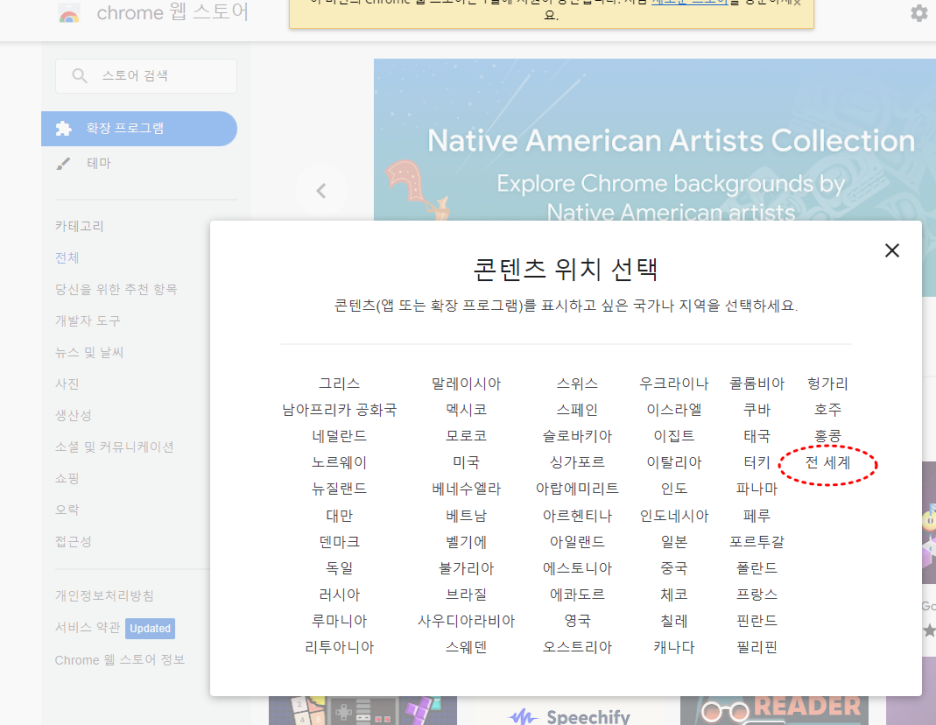Image resolution: width=936 pixels, height=725 pixels.
Task: Open 서비스 약관 link
Action: [88, 628]
